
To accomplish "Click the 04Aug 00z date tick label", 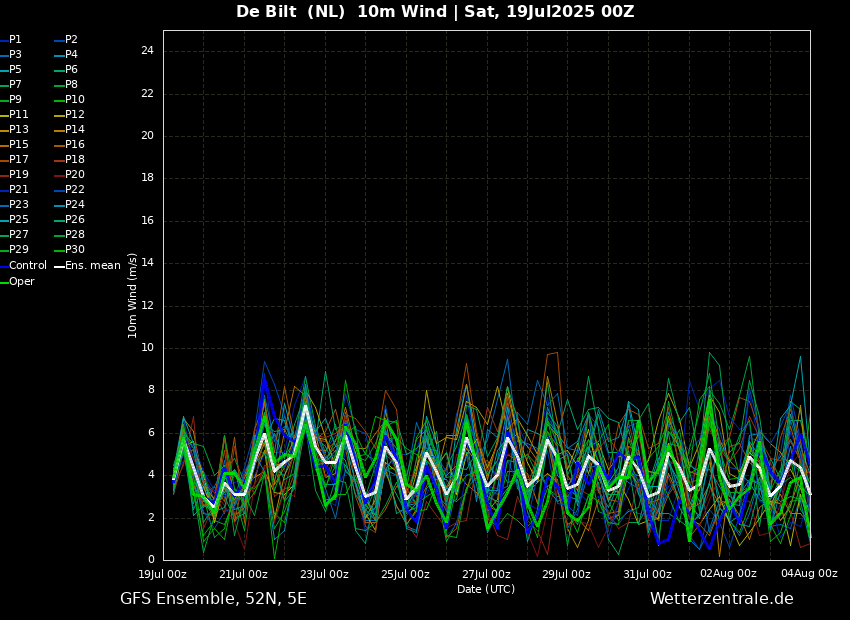I will coord(809,574).
